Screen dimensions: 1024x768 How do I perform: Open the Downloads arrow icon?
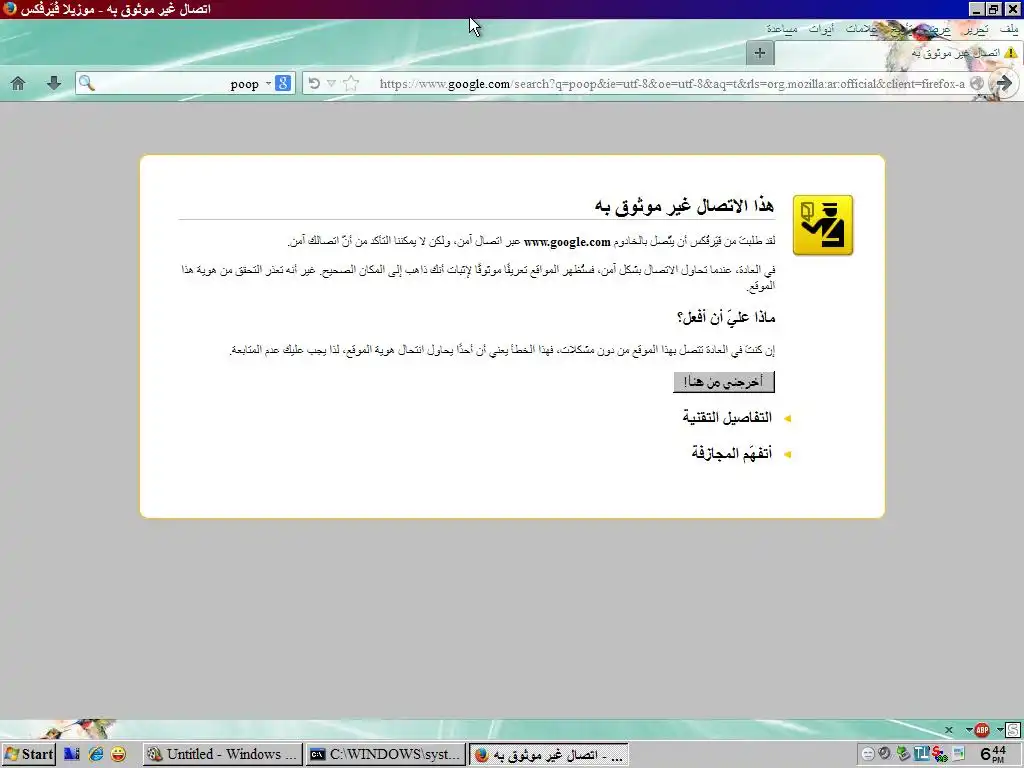click(x=54, y=83)
